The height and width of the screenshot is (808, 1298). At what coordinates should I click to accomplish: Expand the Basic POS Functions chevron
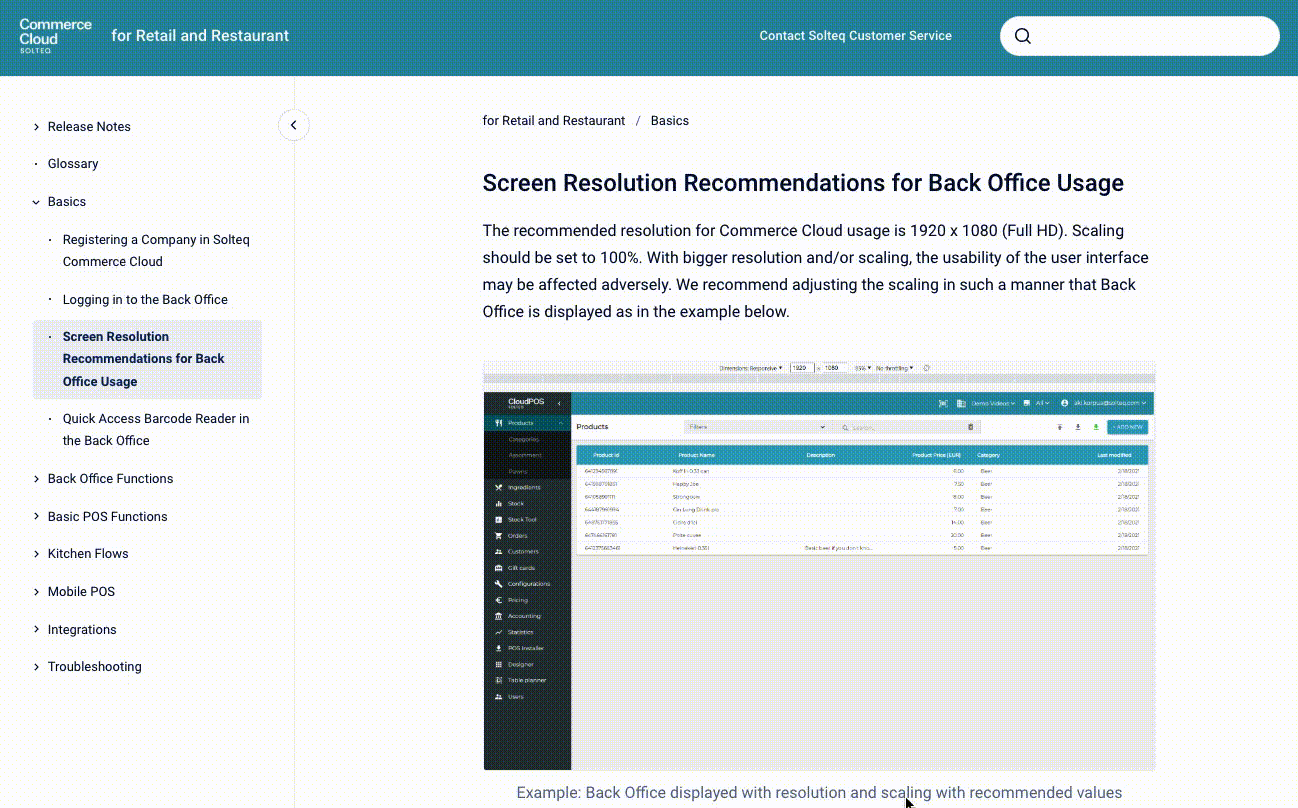pos(37,517)
